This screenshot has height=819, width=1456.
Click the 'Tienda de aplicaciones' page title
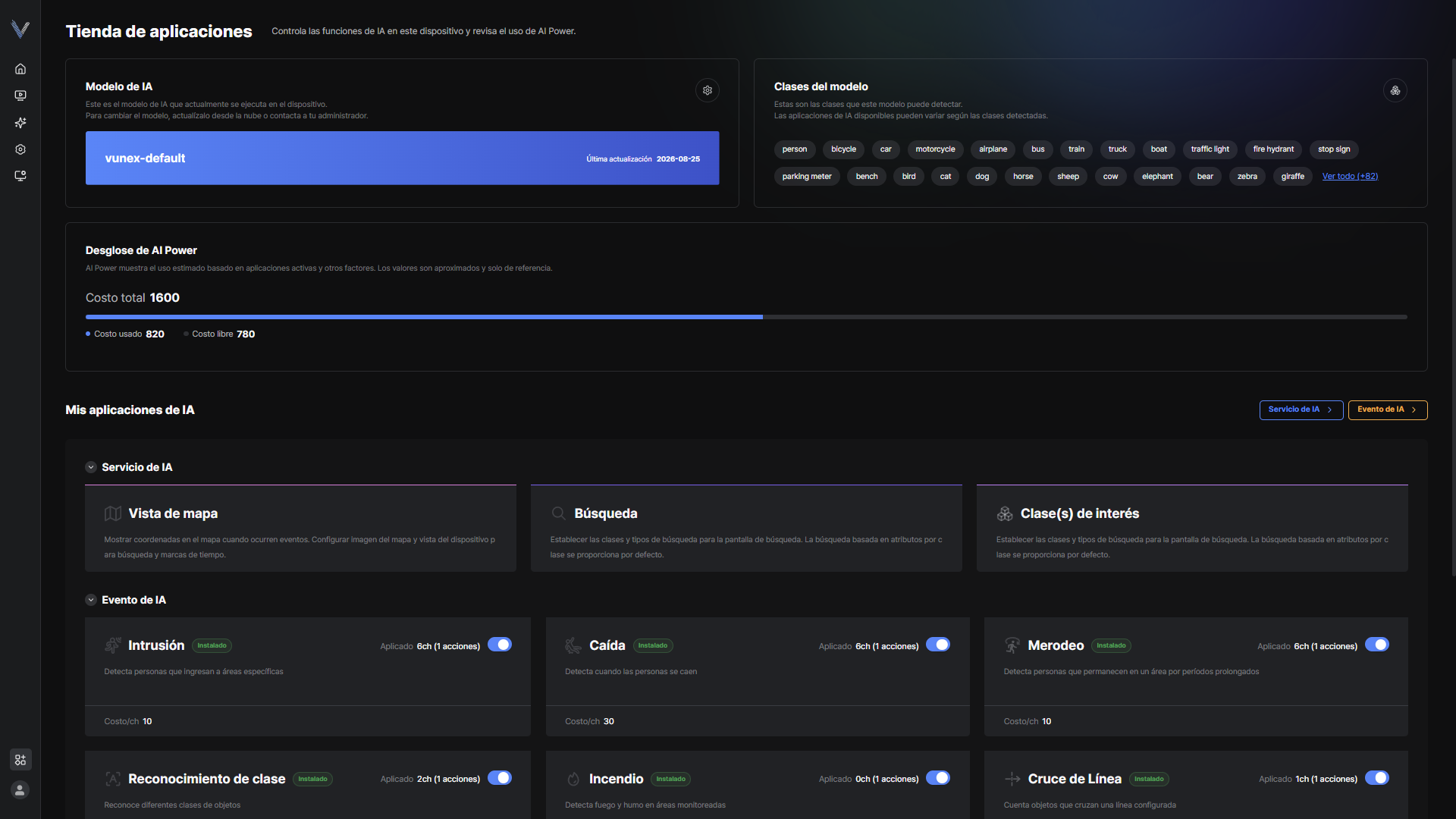click(159, 31)
